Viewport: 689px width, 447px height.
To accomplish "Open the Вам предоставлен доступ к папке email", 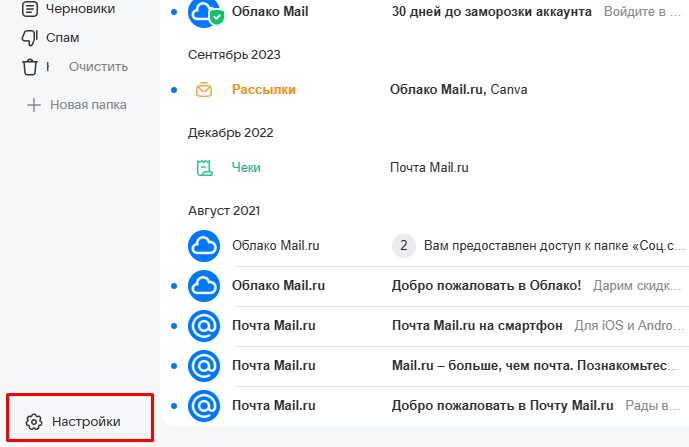I will click(x=554, y=245).
